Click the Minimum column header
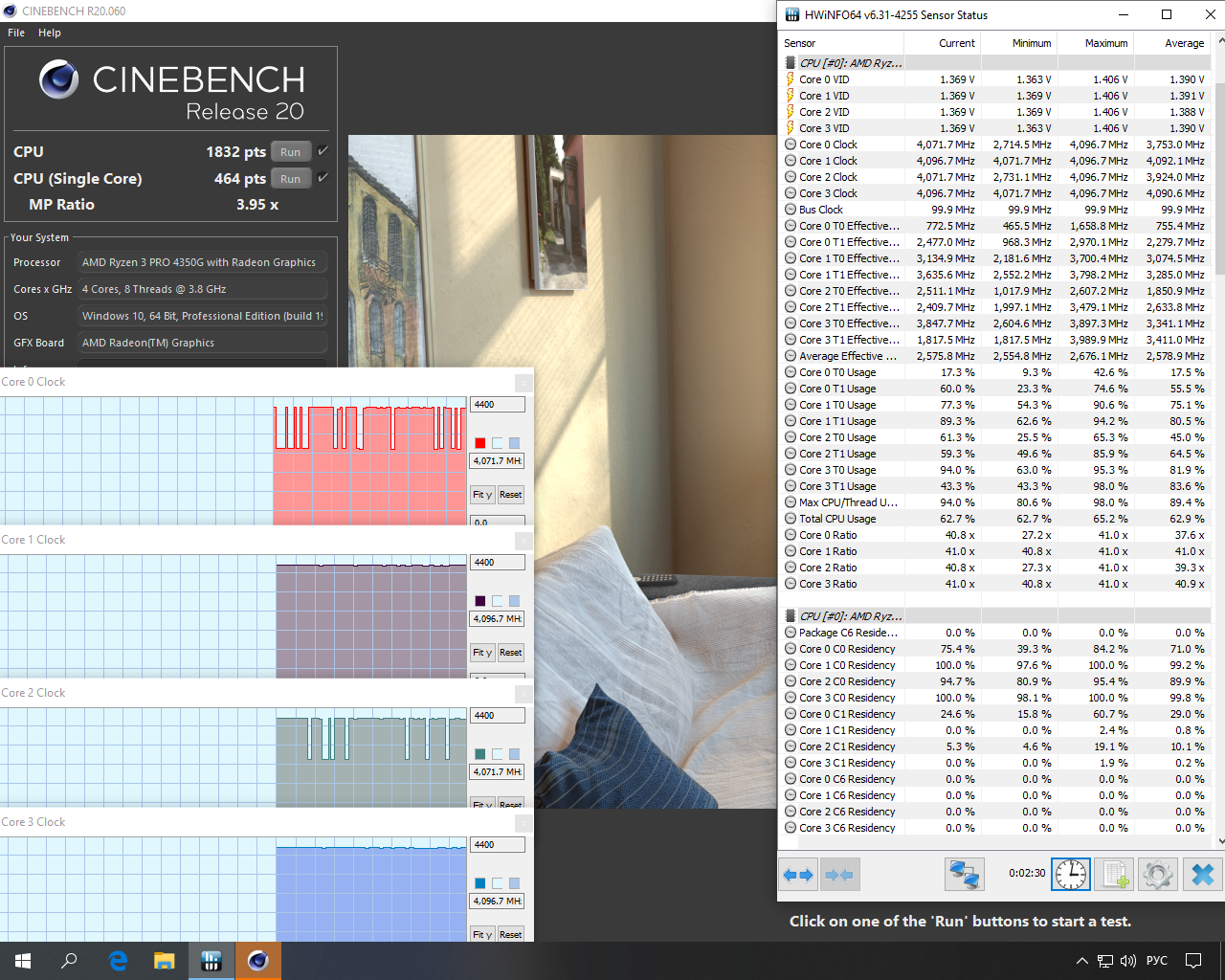Image resolution: width=1225 pixels, height=980 pixels. pos(1018,43)
